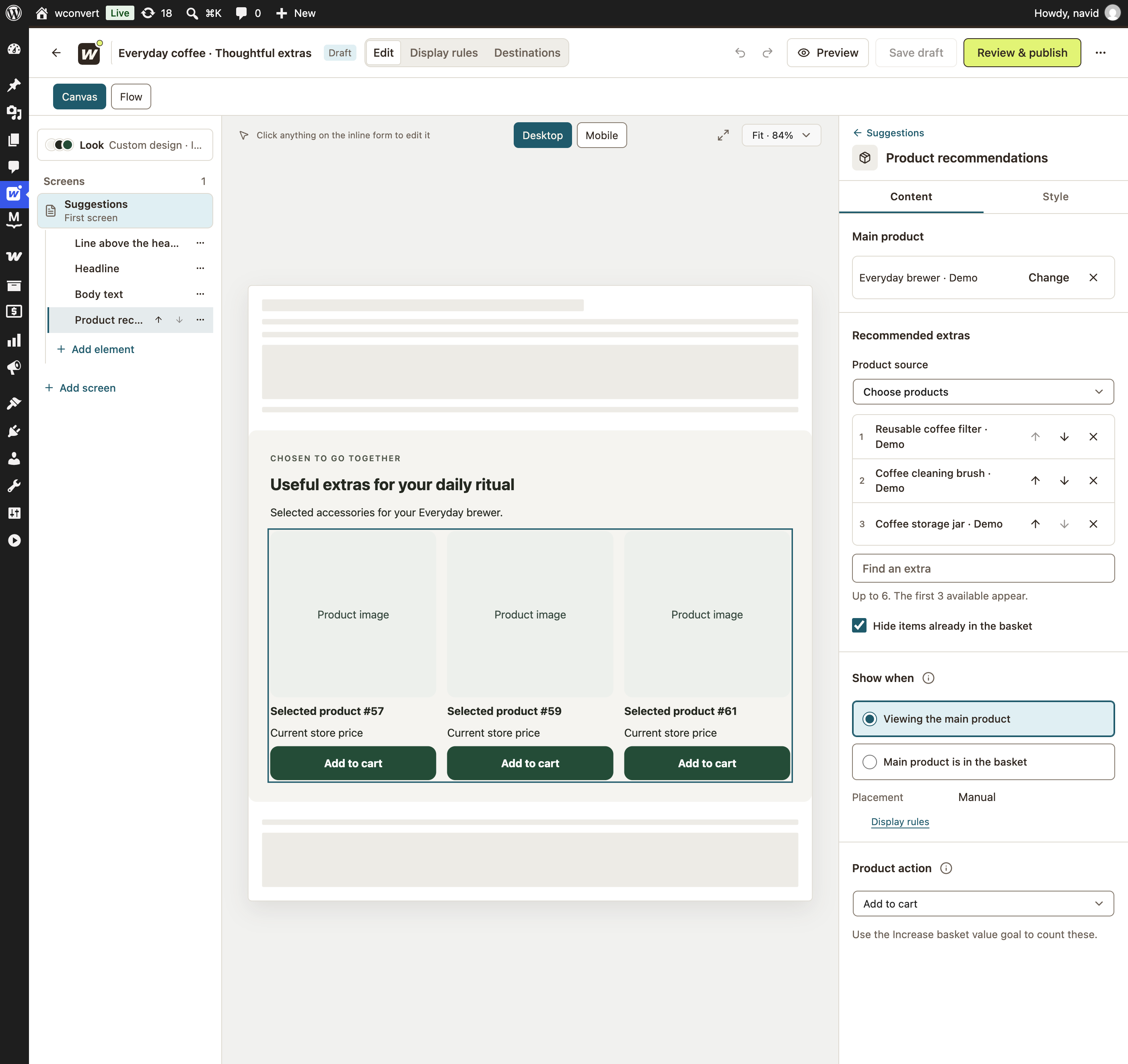
Task: Expand the canvas to fullscreen
Action: point(723,135)
